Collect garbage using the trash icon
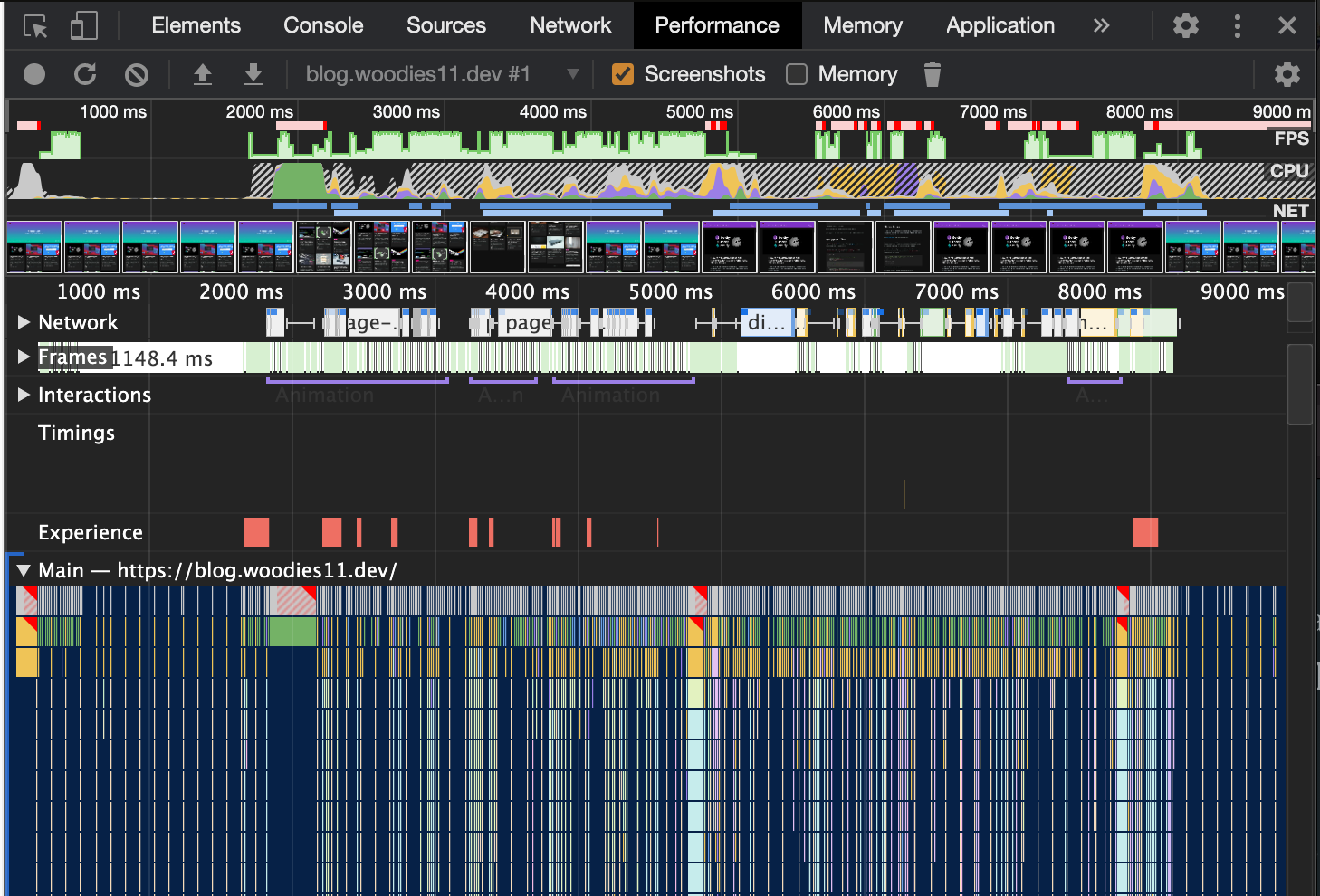Viewport: 1320px width, 896px height. click(x=933, y=74)
